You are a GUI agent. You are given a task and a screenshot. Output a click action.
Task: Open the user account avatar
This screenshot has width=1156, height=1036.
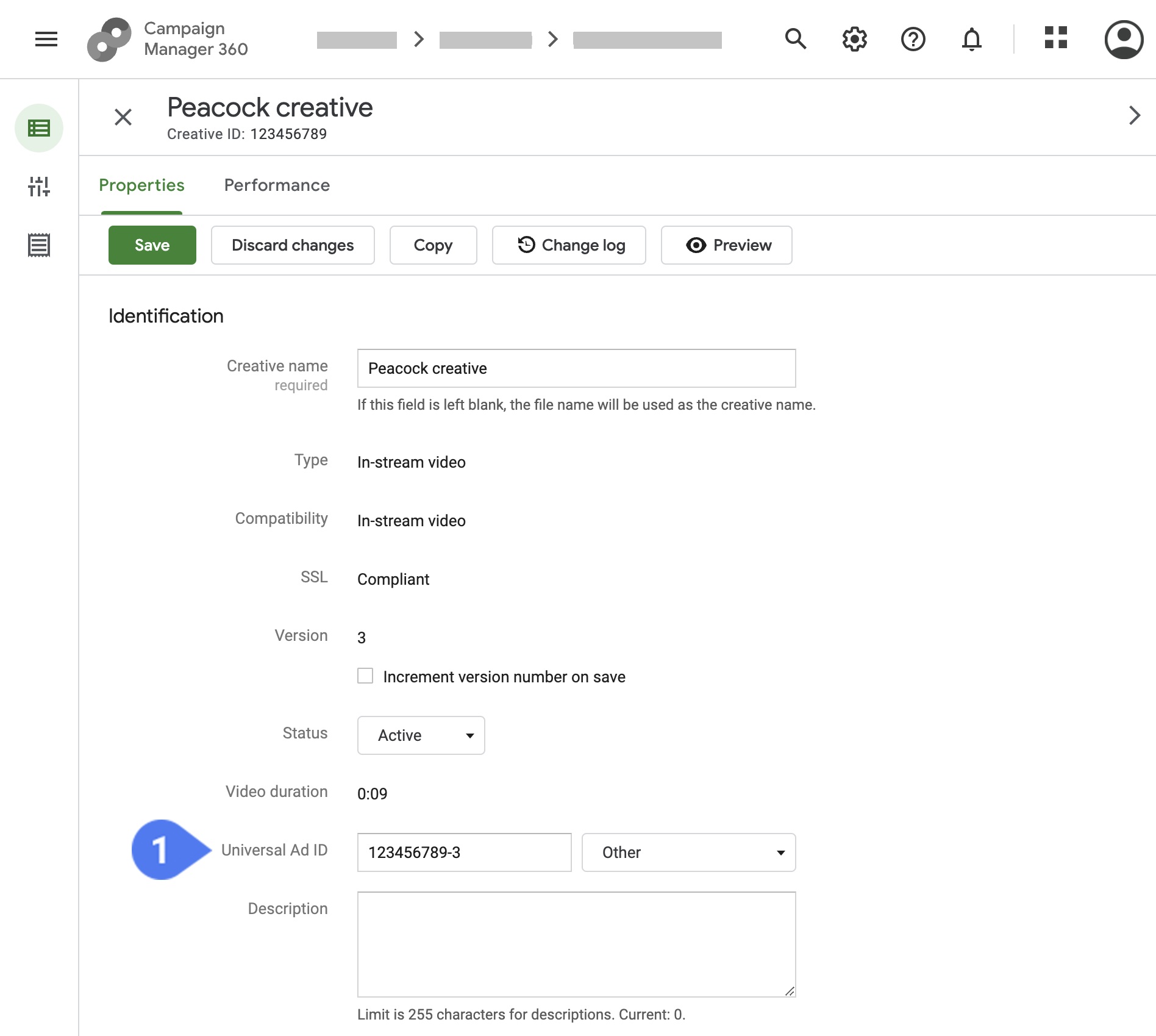tap(1124, 40)
